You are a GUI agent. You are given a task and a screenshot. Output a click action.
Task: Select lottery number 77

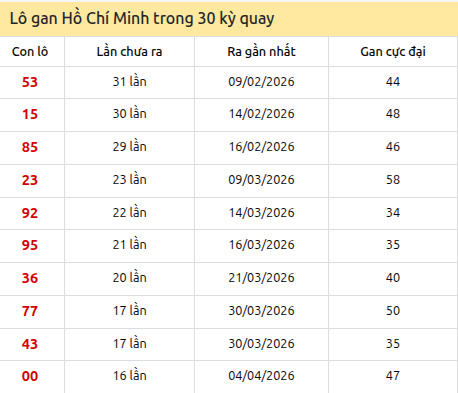point(30,311)
